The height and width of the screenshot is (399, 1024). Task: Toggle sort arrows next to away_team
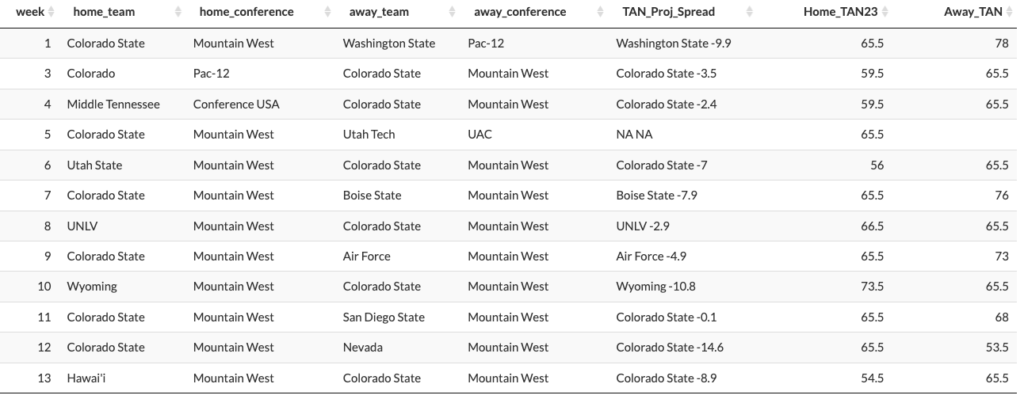451,12
